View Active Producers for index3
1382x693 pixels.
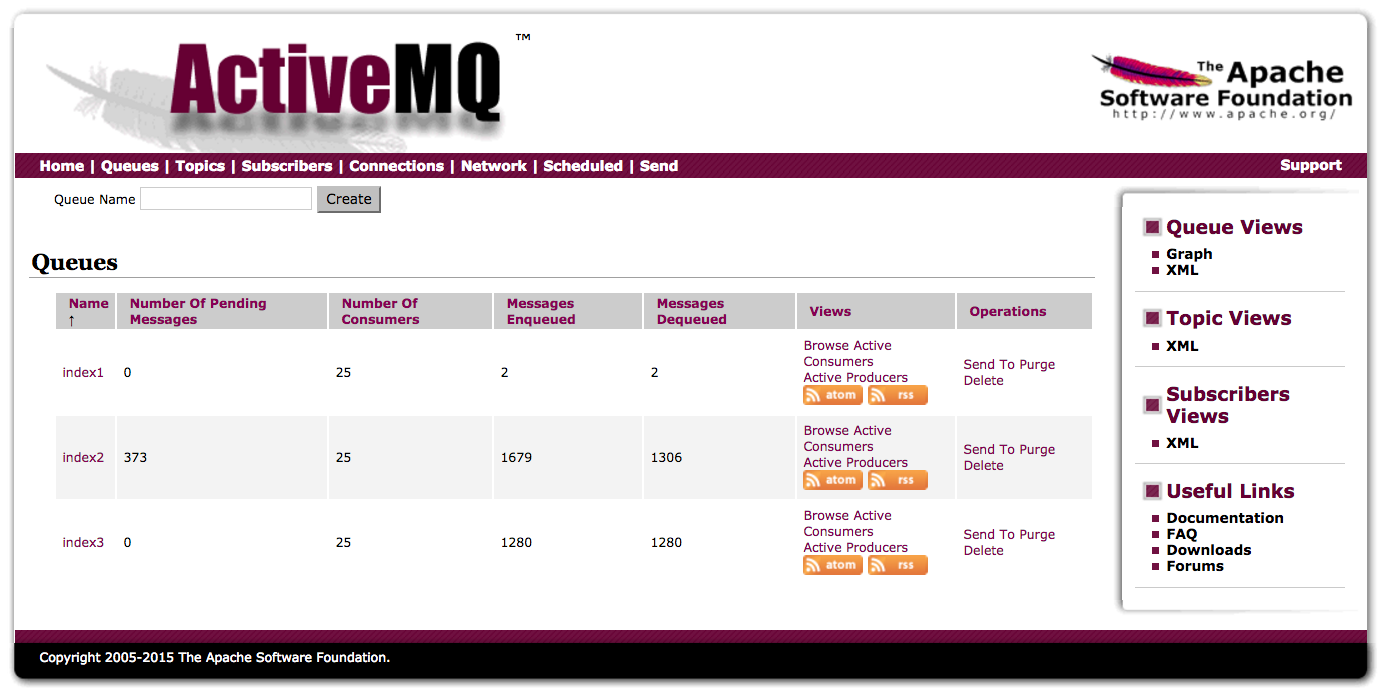point(856,547)
